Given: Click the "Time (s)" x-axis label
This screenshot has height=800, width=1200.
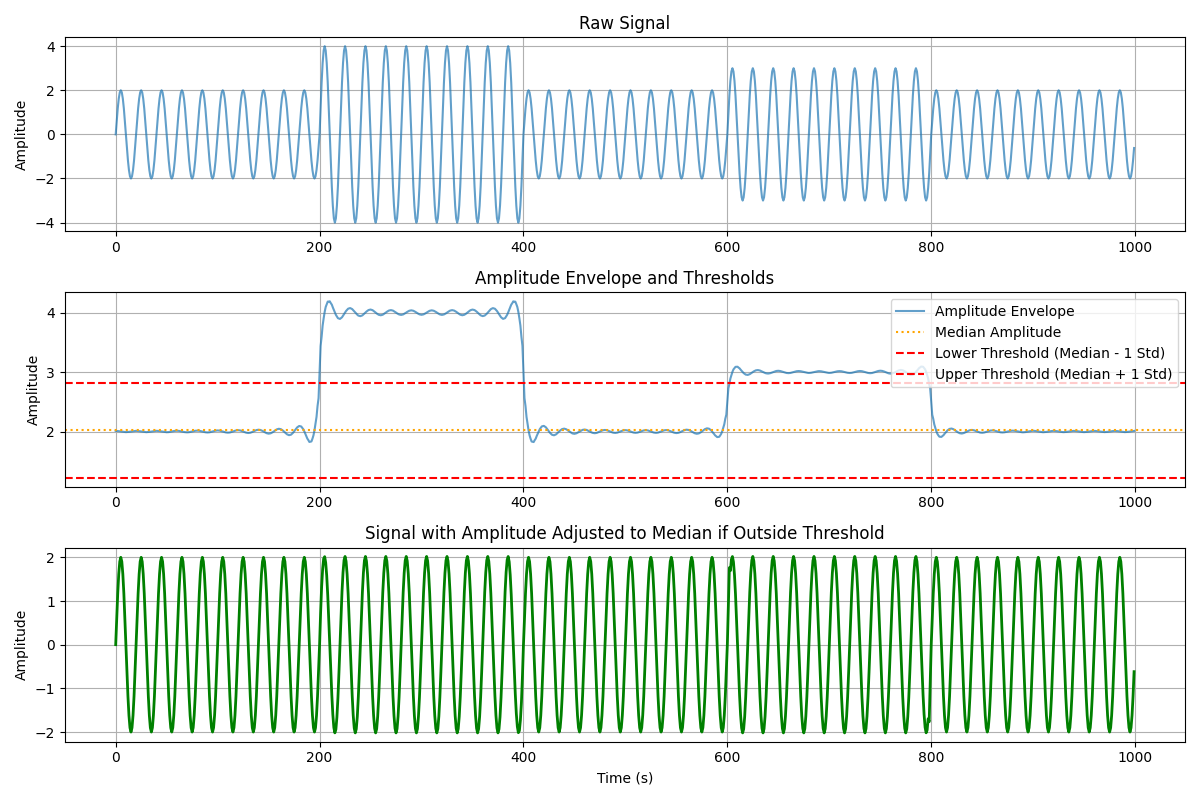Looking at the screenshot, I should (x=624, y=778).
